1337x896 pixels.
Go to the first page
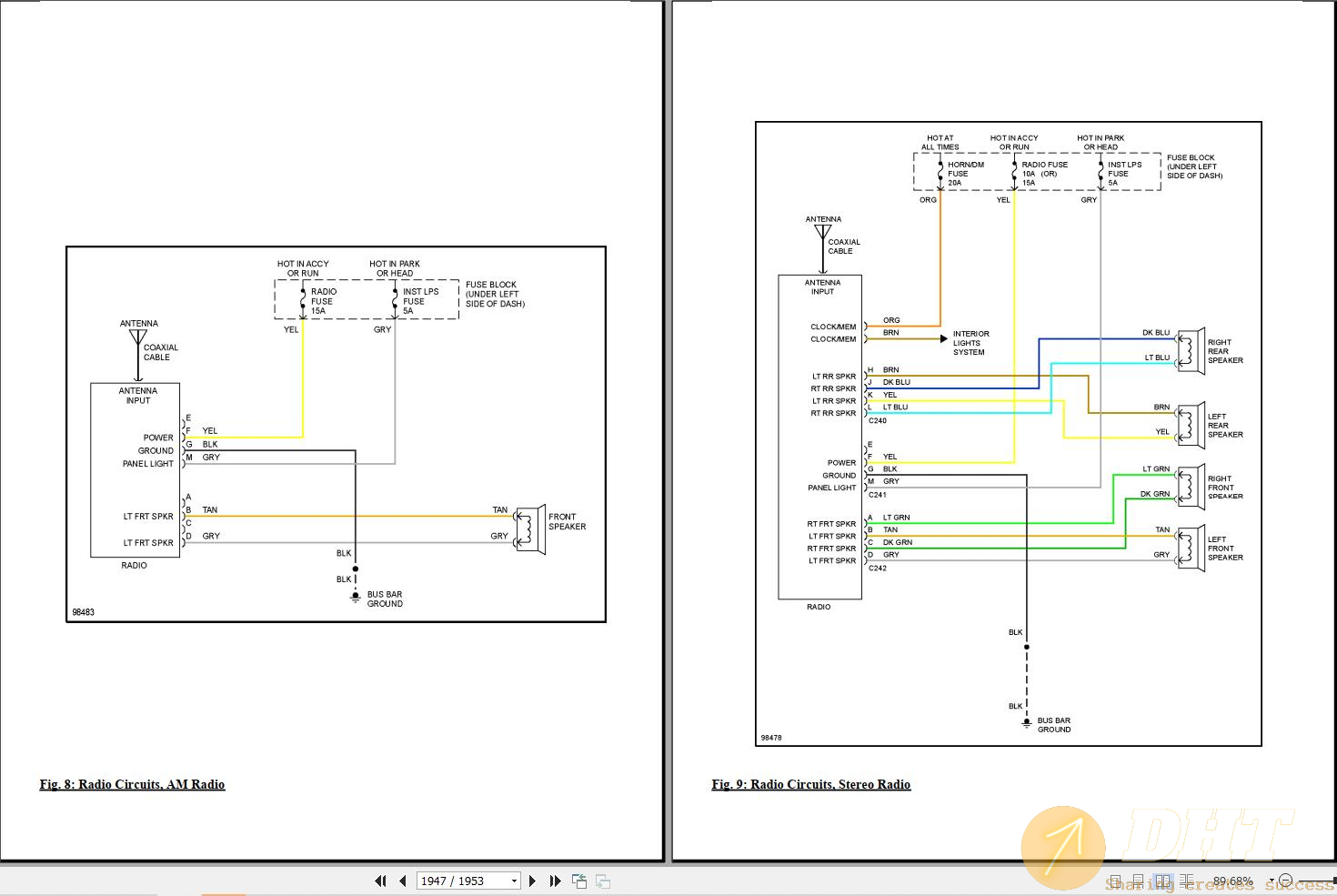coord(380,881)
